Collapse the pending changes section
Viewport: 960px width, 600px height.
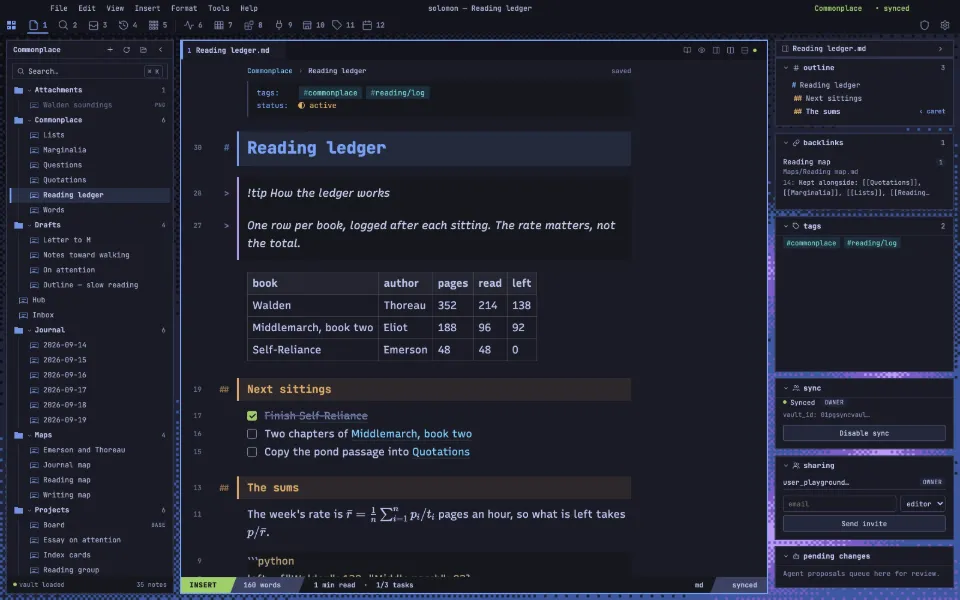click(x=786, y=556)
